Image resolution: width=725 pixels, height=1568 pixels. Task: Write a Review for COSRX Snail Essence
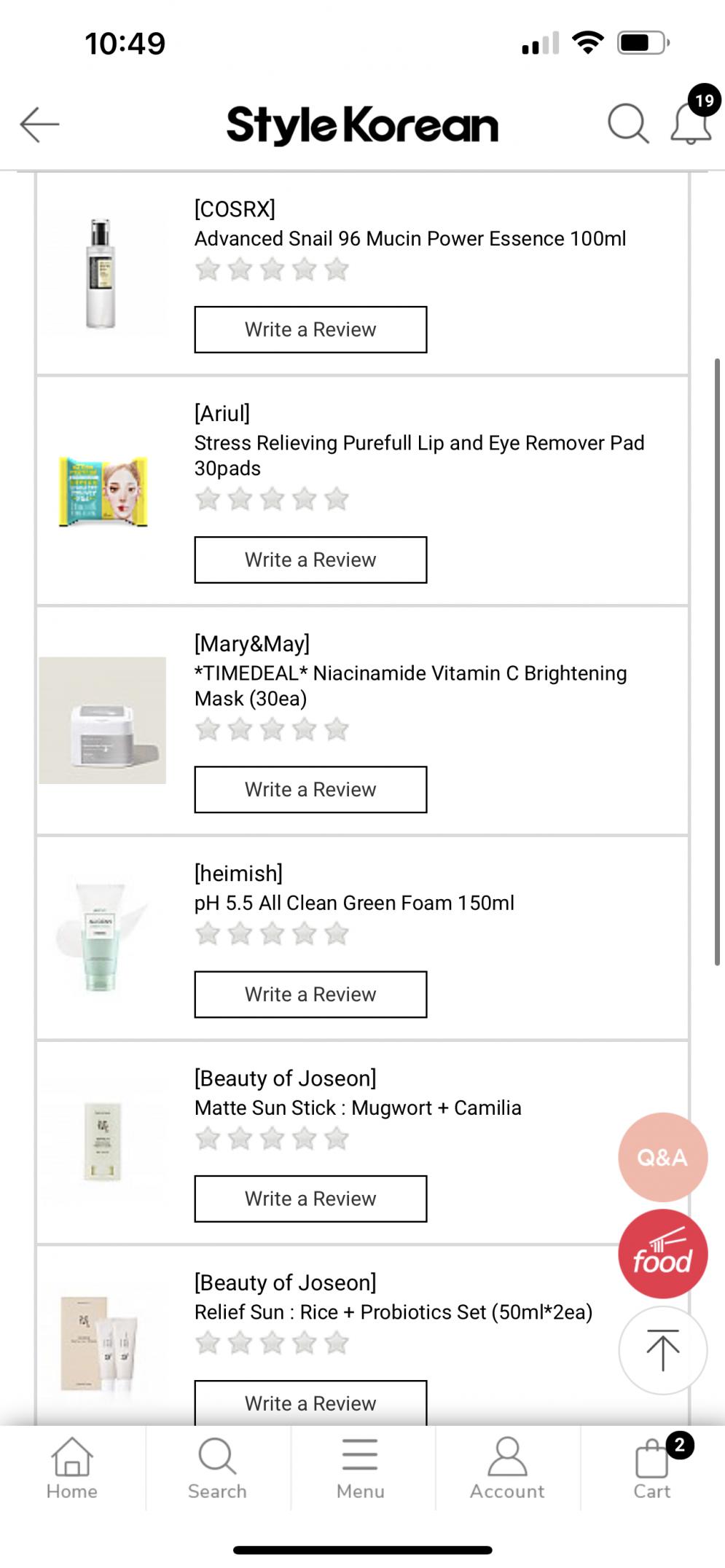(310, 329)
